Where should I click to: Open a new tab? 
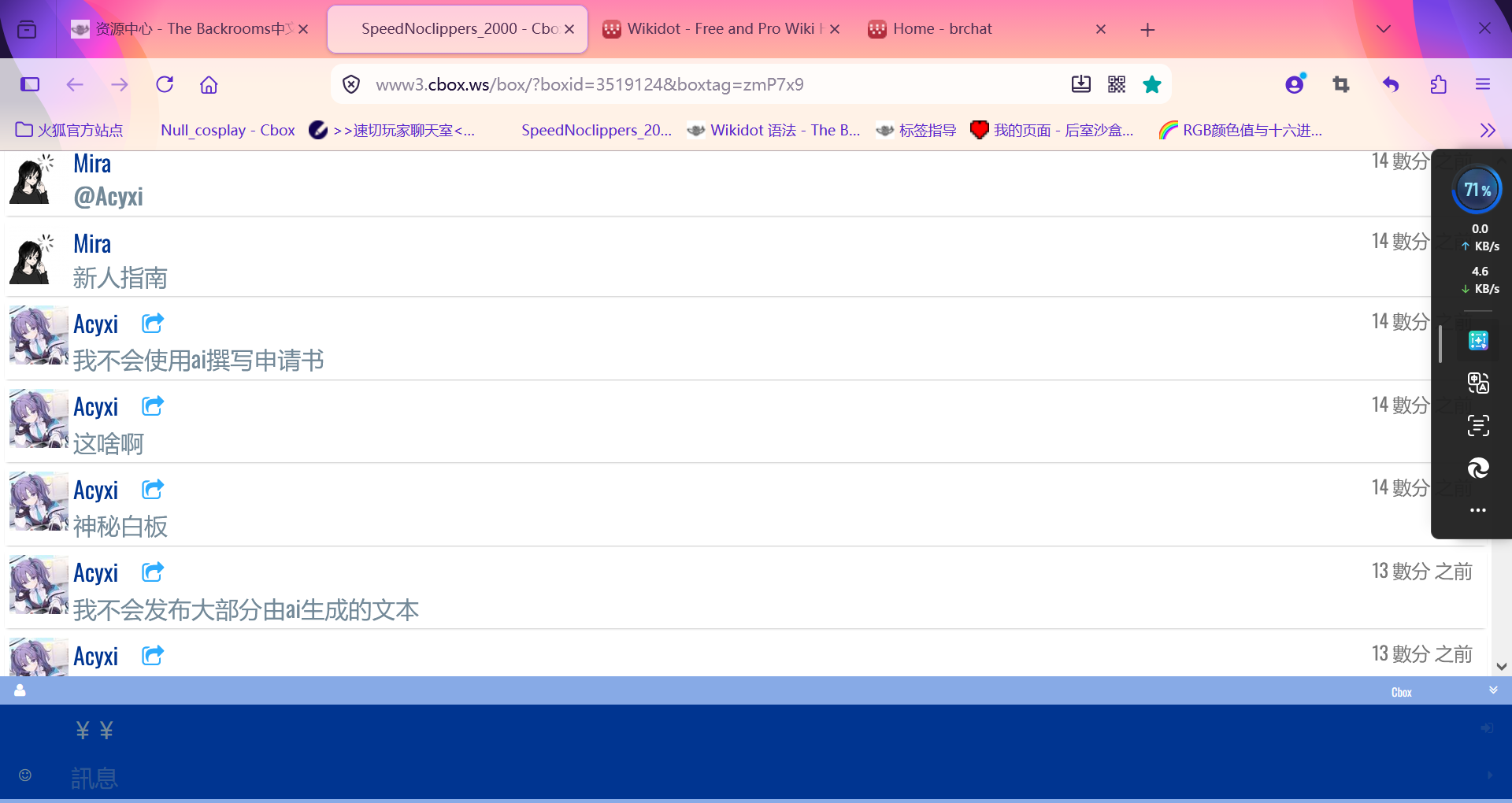point(1147,30)
